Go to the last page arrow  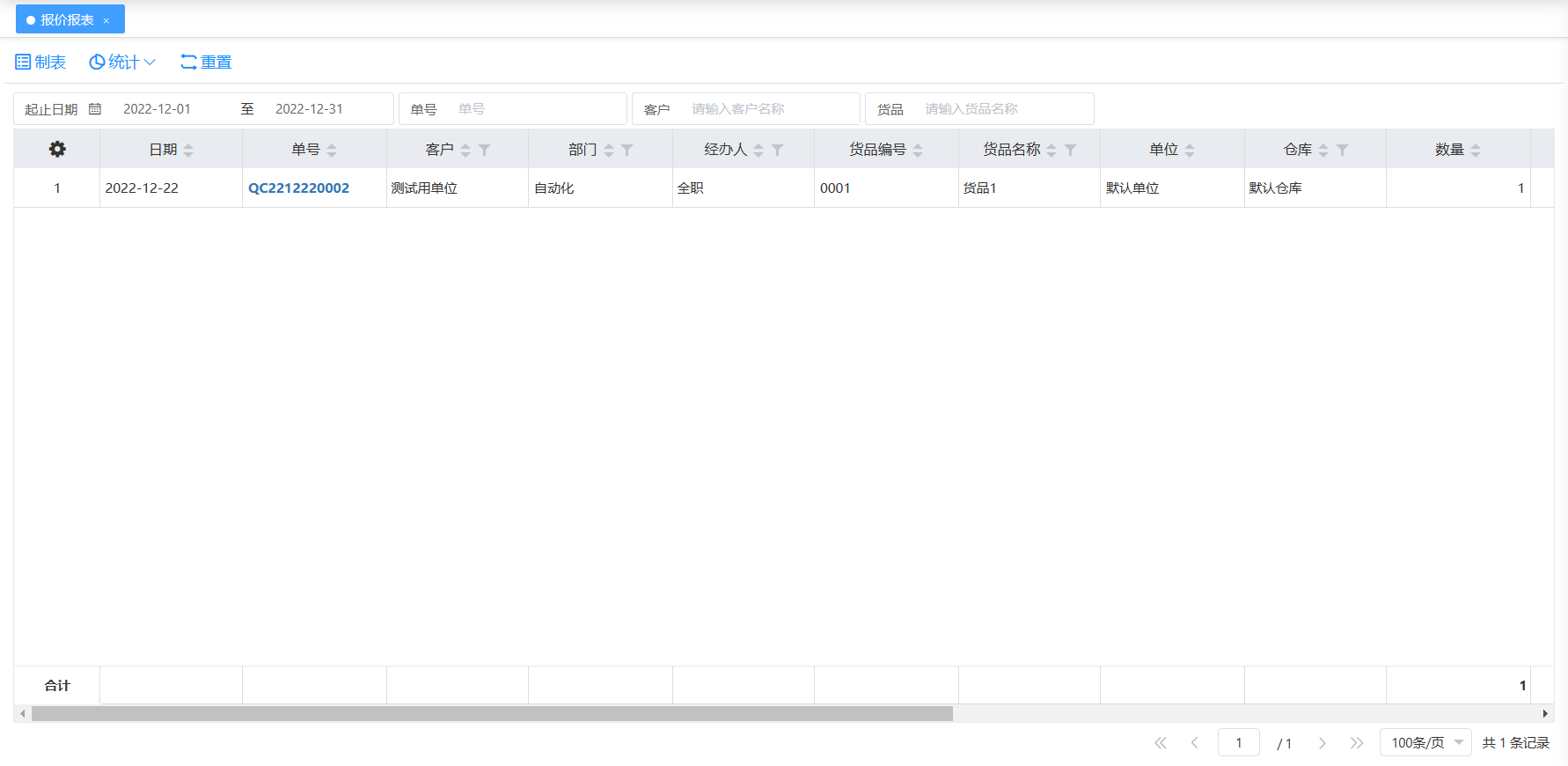pyautogui.click(x=1357, y=743)
